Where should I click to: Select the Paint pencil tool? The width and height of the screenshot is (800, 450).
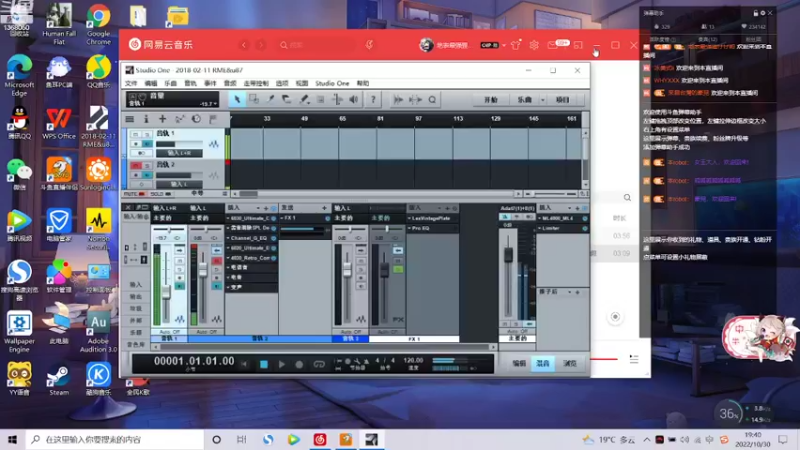(304, 99)
